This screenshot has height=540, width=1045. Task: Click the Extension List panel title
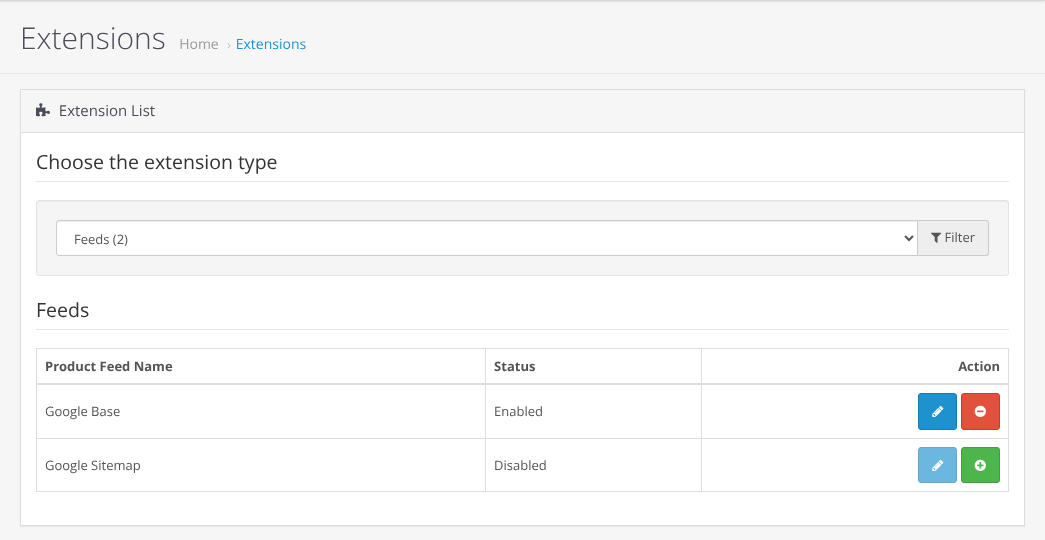point(107,111)
